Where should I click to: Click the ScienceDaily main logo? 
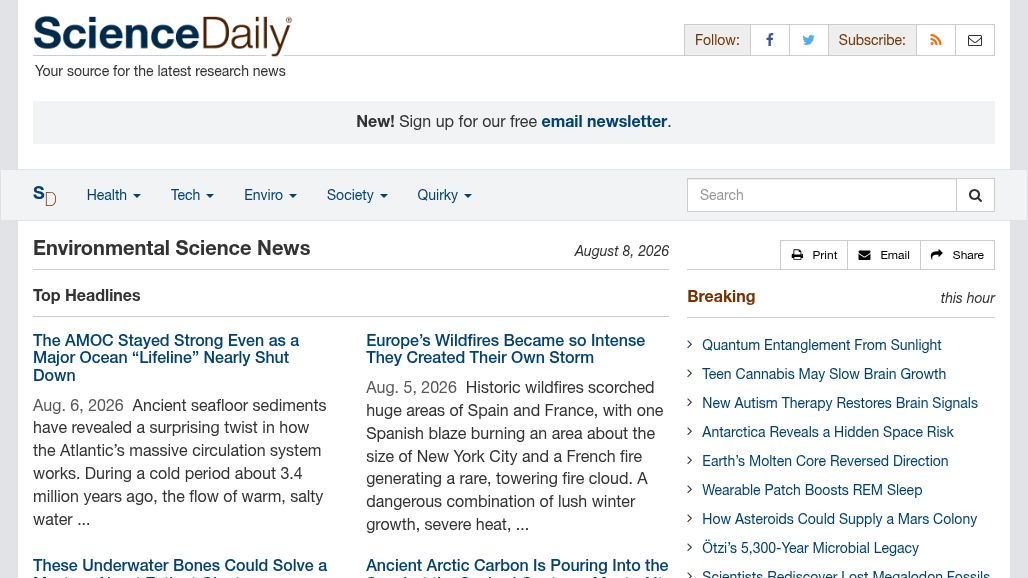(163, 35)
